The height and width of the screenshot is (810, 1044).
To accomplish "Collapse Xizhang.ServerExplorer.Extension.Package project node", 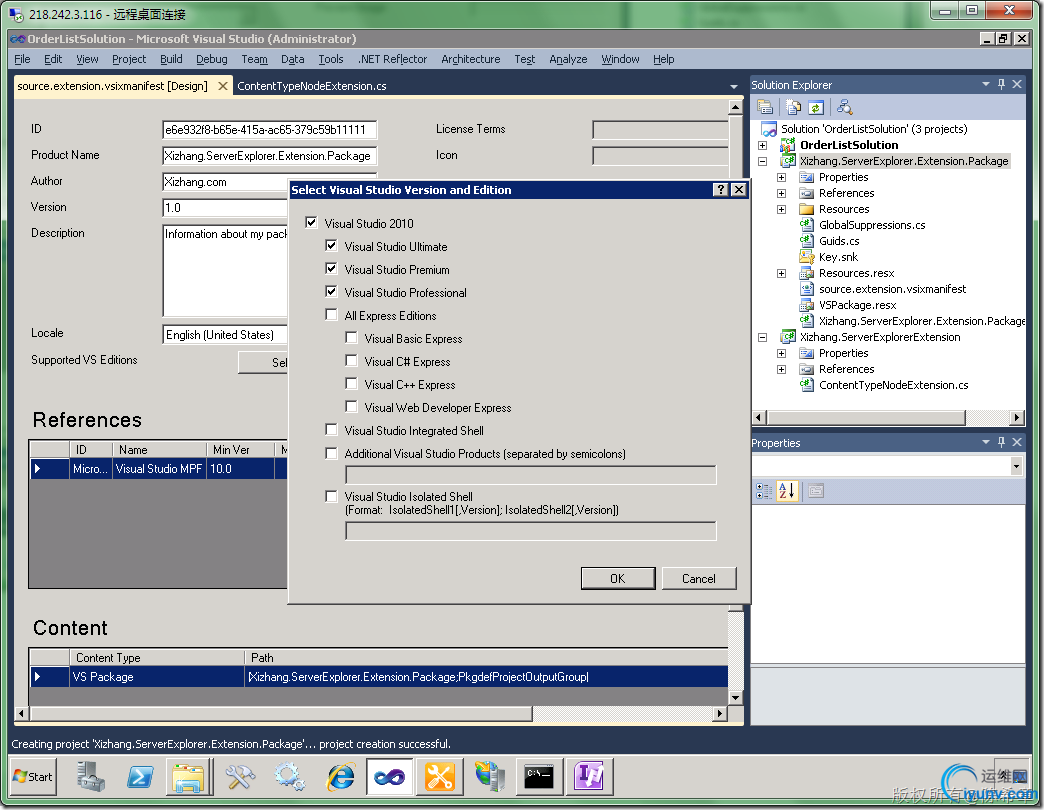I will [762, 161].
